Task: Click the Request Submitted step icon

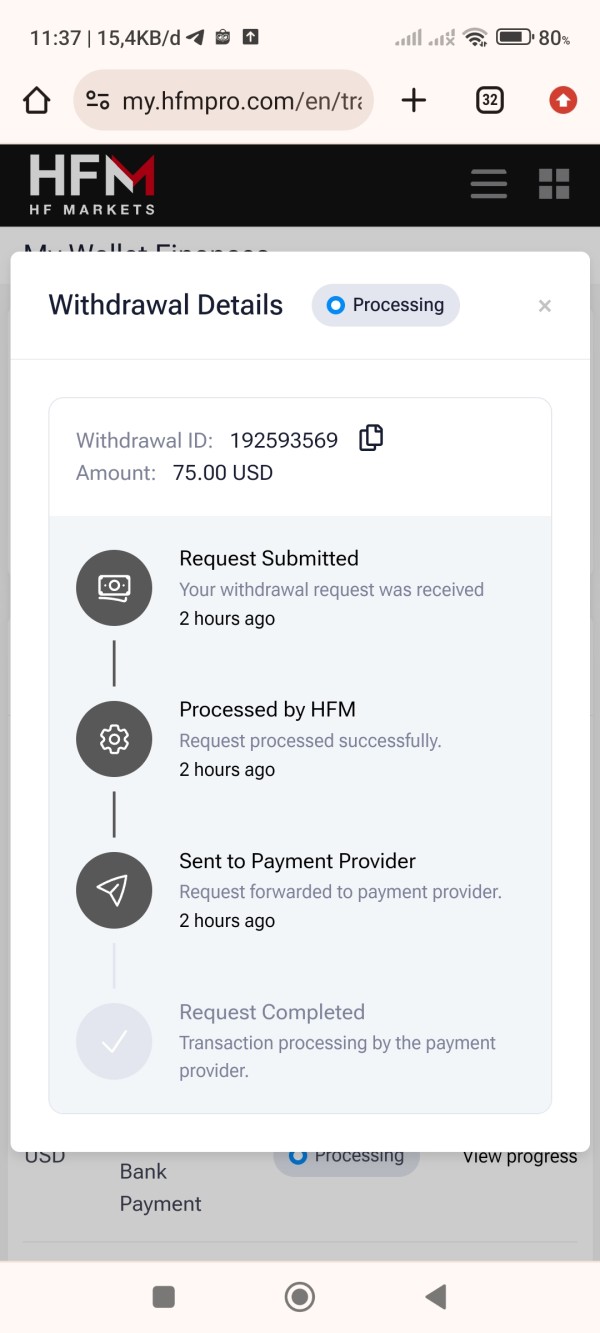Action: click(x=114, y=588)
